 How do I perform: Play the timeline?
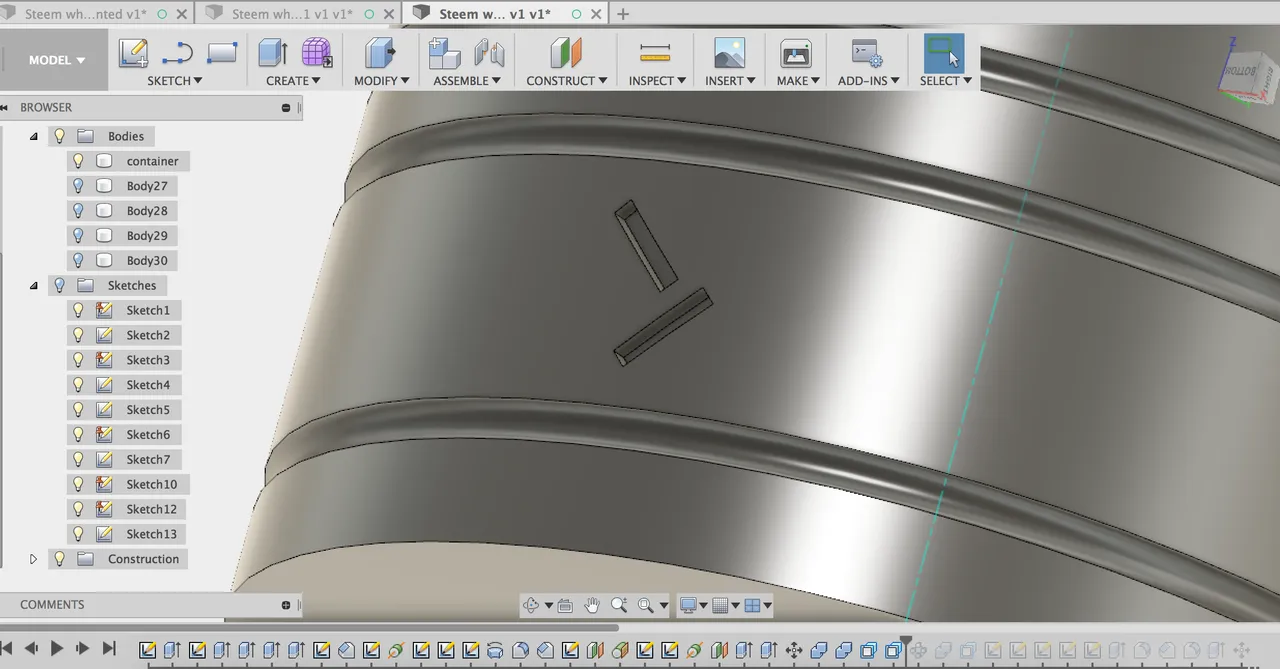pos(57,649)
